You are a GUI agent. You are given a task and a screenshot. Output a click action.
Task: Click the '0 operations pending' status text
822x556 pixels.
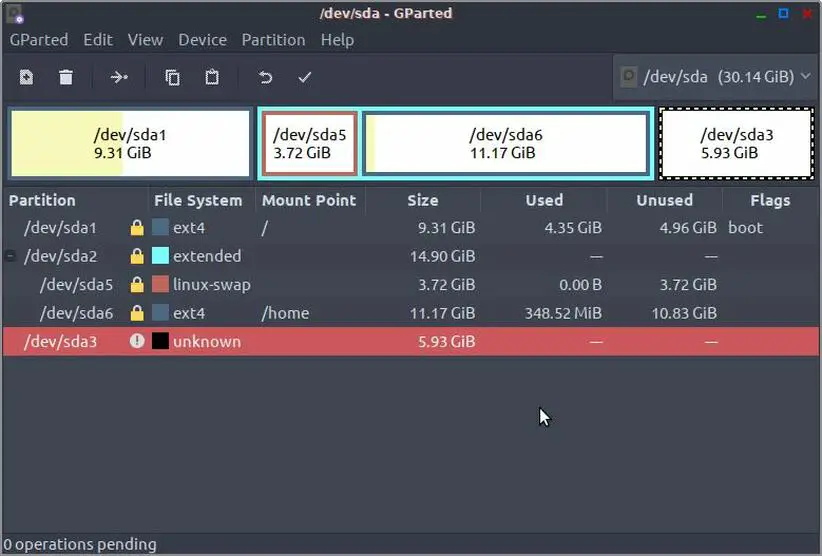[80, 544]
